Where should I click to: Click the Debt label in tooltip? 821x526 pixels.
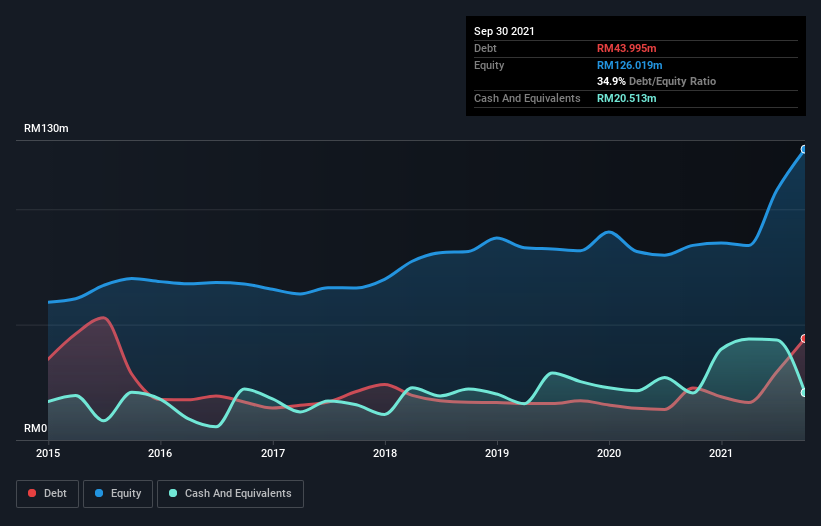click(x=485, y=48)
